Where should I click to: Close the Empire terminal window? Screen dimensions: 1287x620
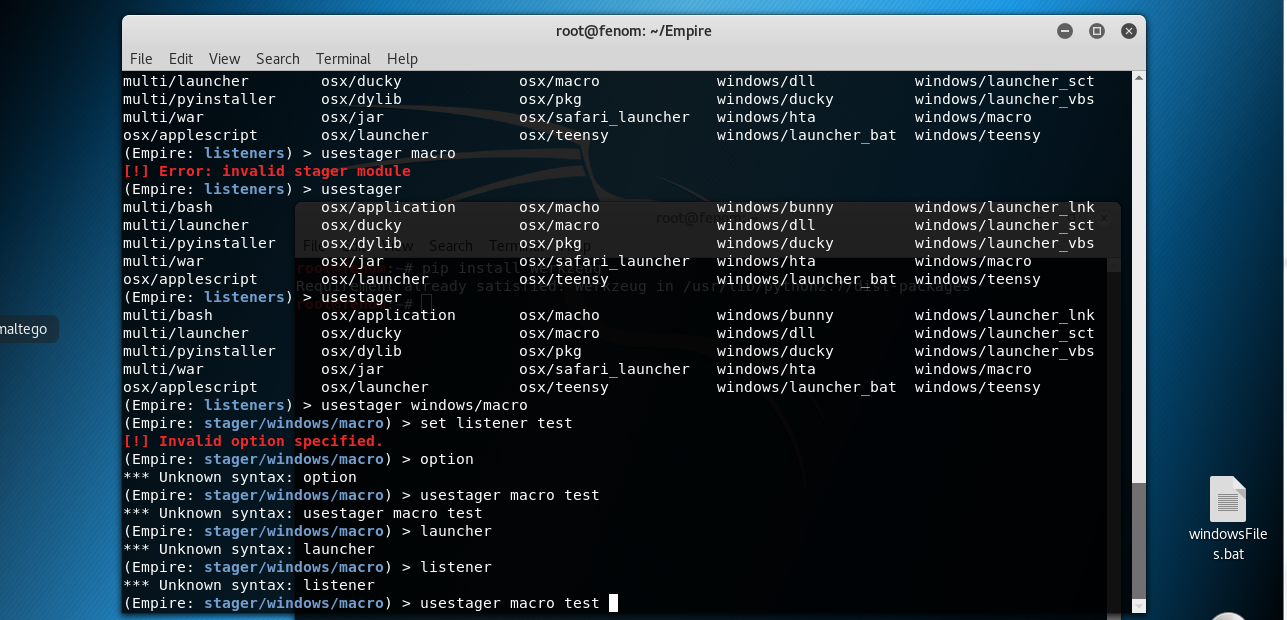point(1129,31)
